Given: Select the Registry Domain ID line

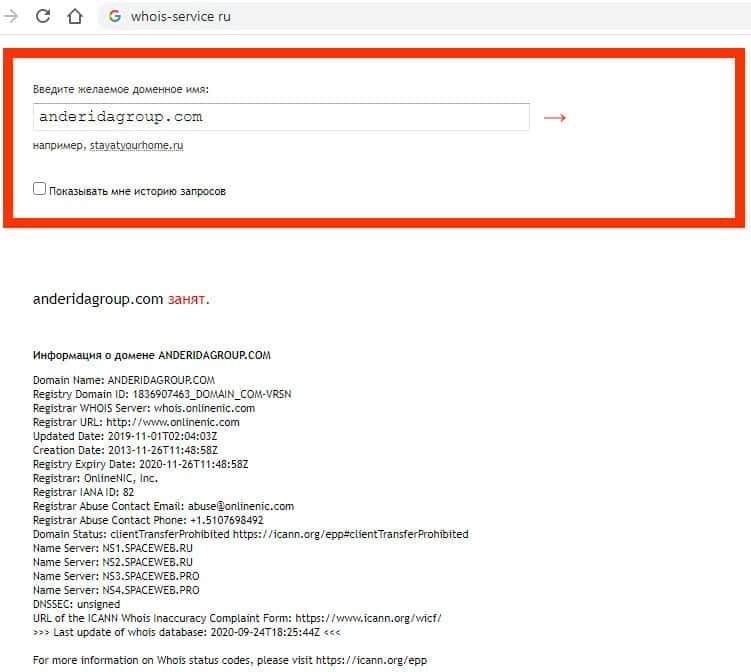Looking at the screenshot, I should 162,394.
